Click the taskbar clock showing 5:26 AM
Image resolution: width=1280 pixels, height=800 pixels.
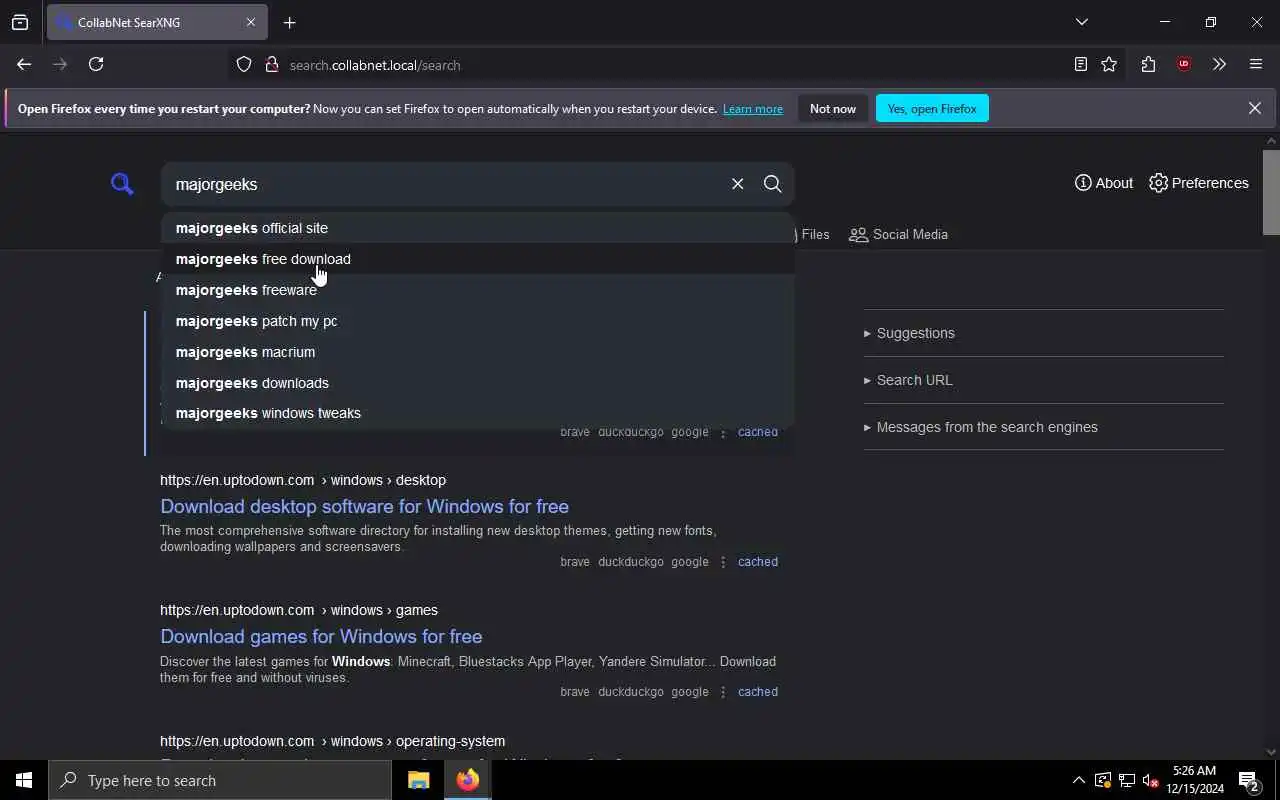pos(1194,780)
